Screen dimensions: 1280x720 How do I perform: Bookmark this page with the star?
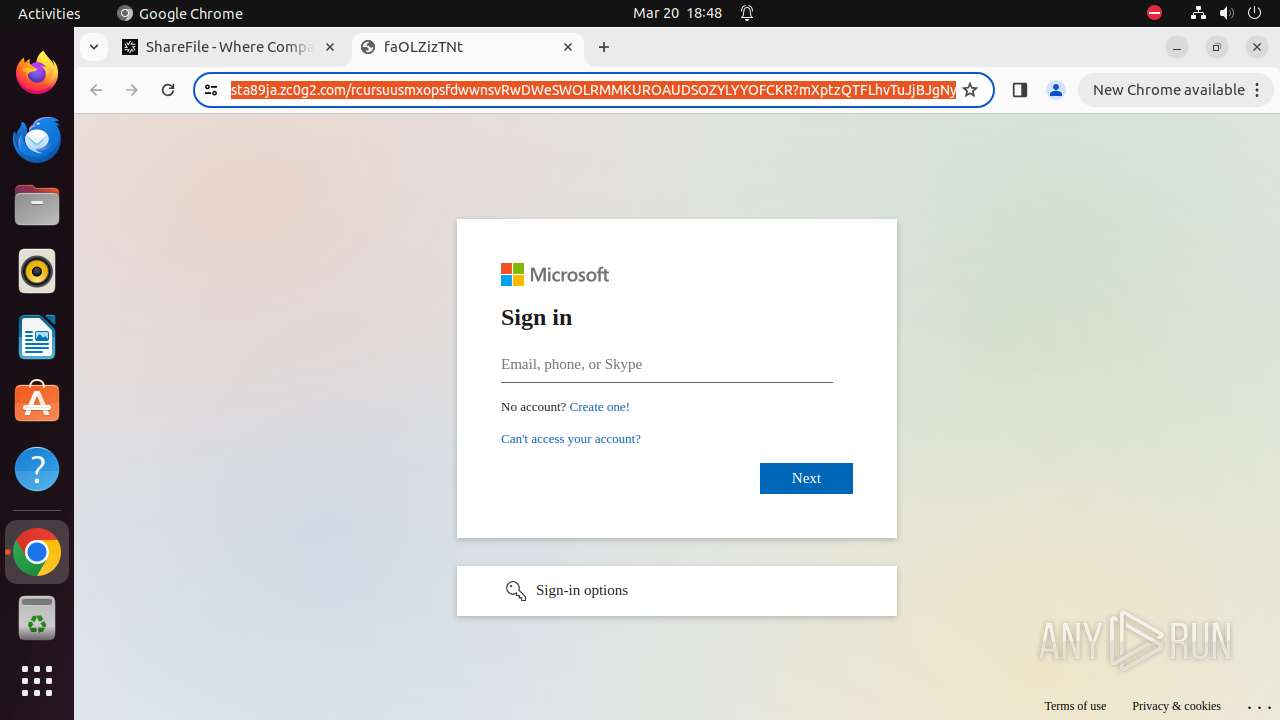point(970,90)
